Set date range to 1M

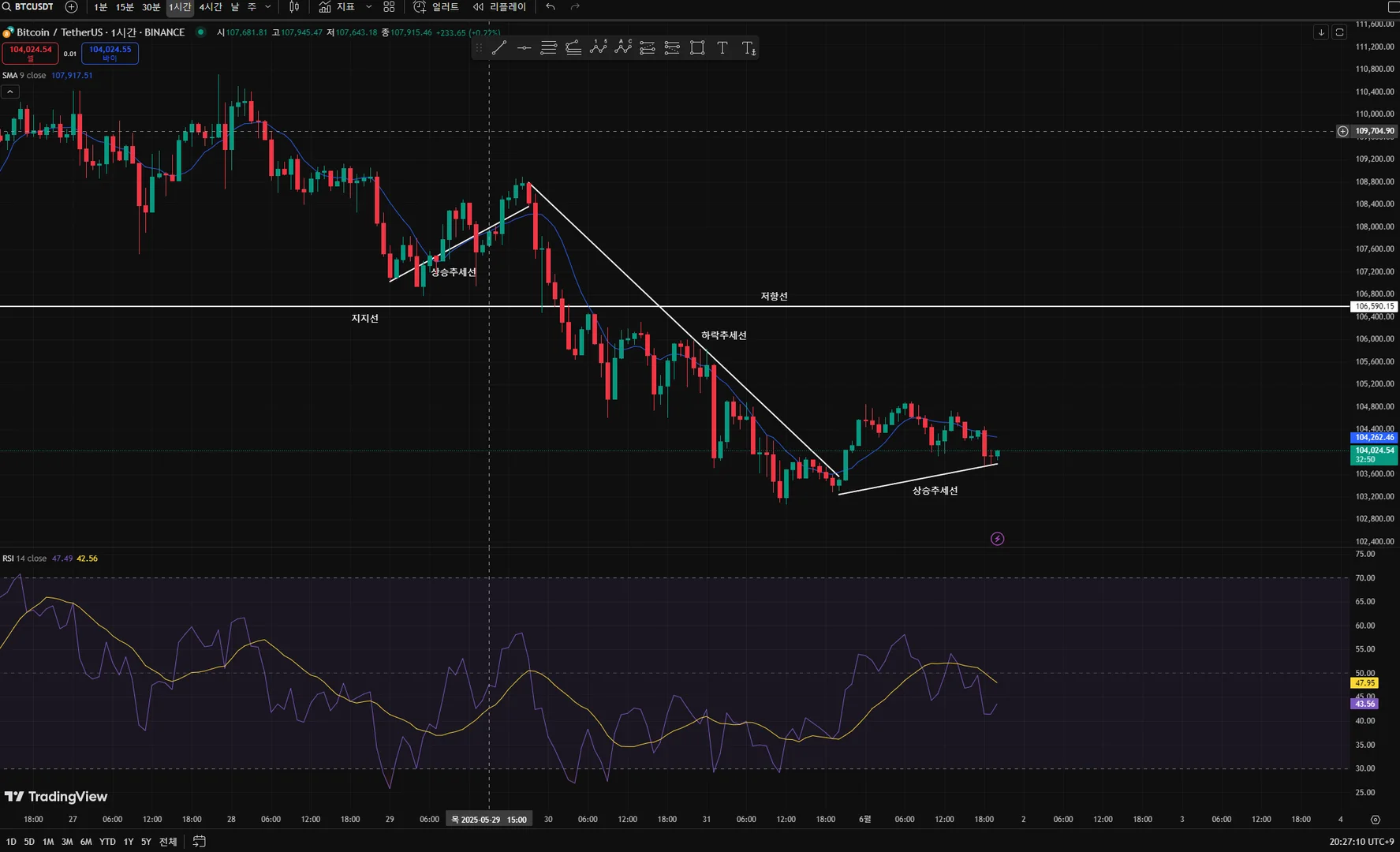click(48, 842)
